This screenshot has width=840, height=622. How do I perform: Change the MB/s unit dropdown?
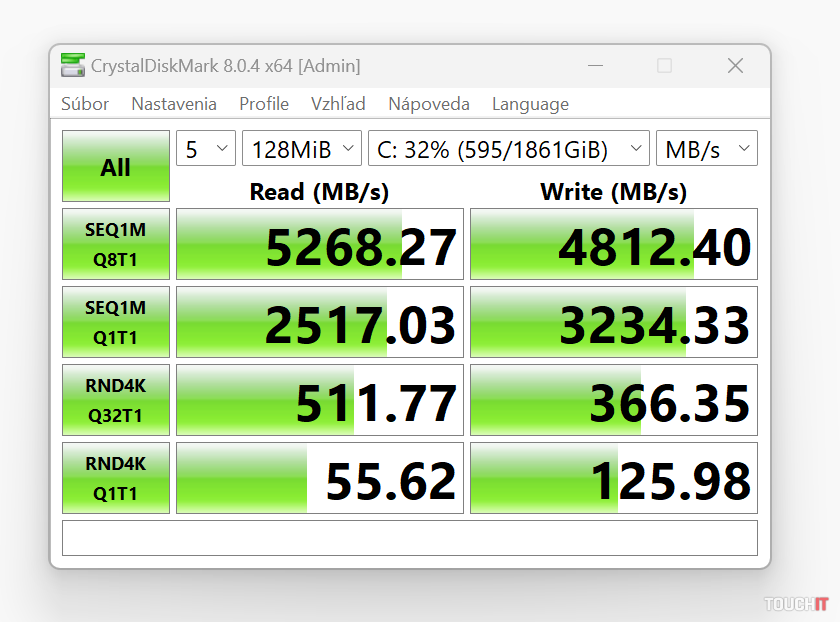tap(706, 149)
